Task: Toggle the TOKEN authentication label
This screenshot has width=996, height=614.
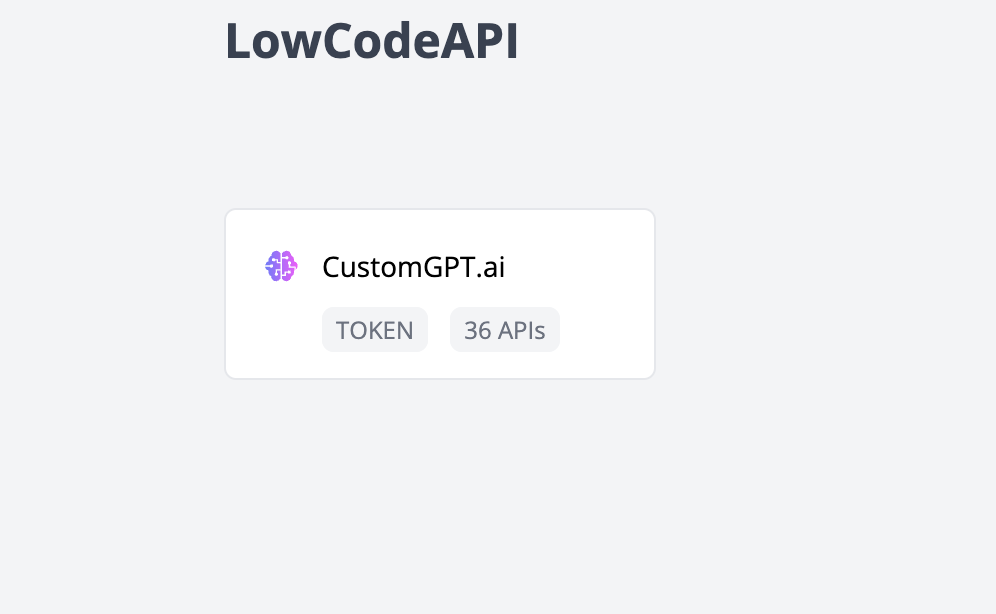Action: (375, 329)
